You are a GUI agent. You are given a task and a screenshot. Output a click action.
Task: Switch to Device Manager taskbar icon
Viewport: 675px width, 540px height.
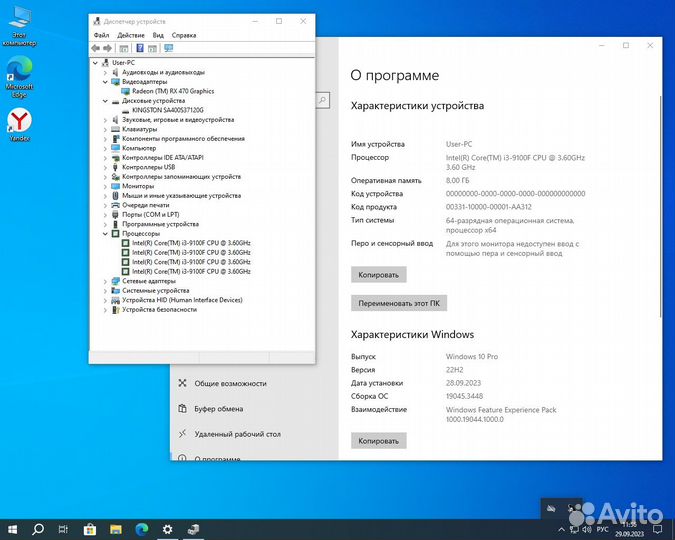click(193, 529)
